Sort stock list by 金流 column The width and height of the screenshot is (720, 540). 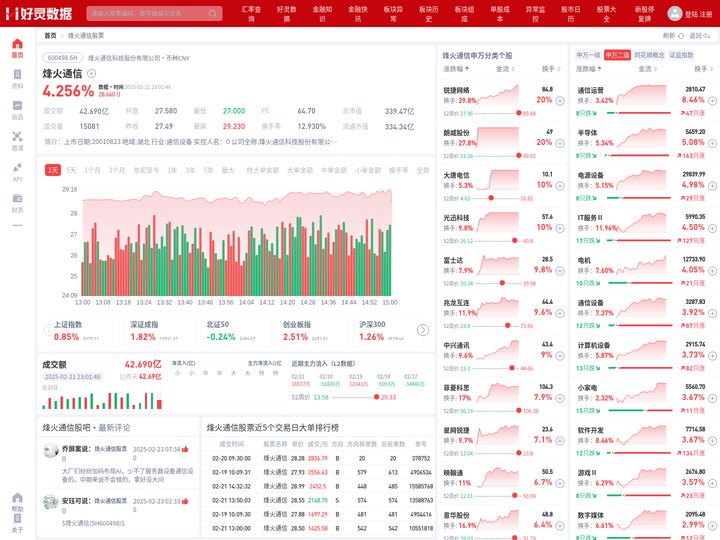505,69
